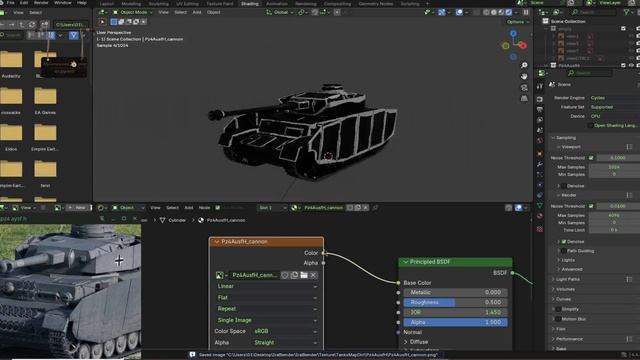This screenshot has height=360, width=640.
Task: Click the Scene Collection row in outliner
Action: (568, 21)
